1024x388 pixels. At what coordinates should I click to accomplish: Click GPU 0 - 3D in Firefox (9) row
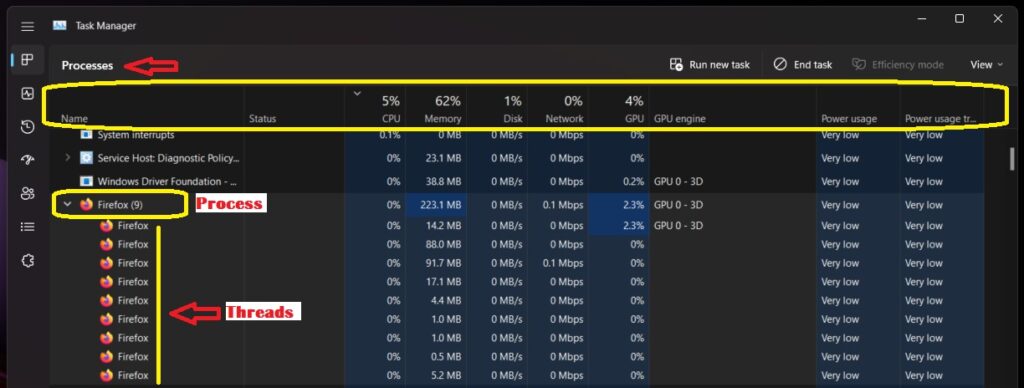click(678, 204)
